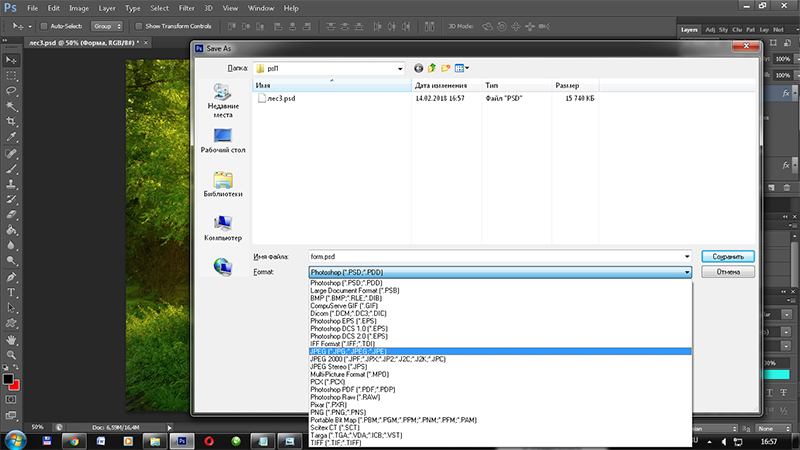Go up one folder level in Save As
800x450 pixels.
[432, 68]
